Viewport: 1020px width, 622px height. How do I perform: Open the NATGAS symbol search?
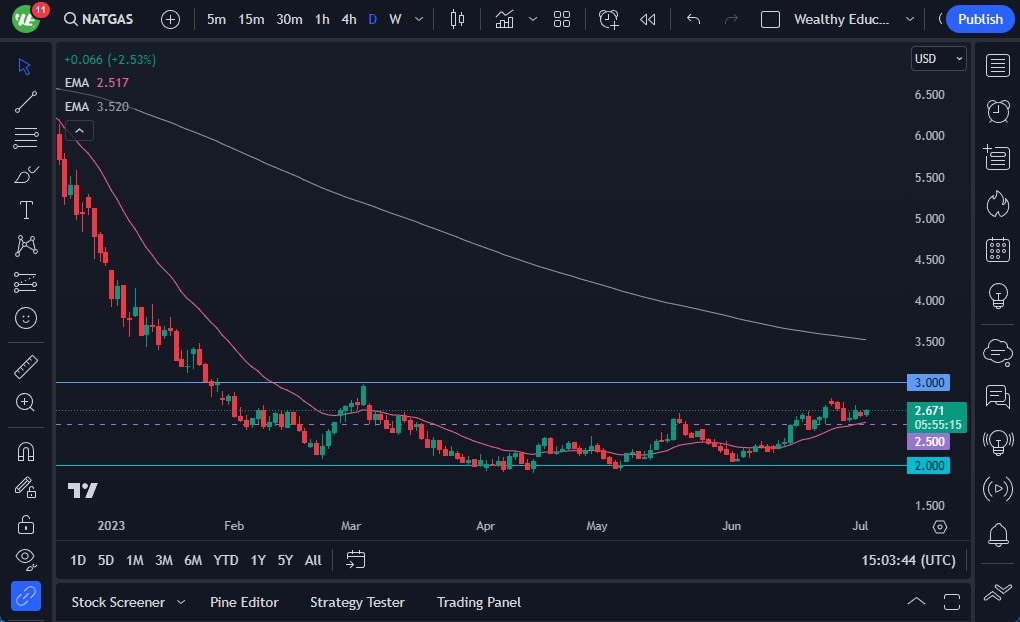click(99, 20)
